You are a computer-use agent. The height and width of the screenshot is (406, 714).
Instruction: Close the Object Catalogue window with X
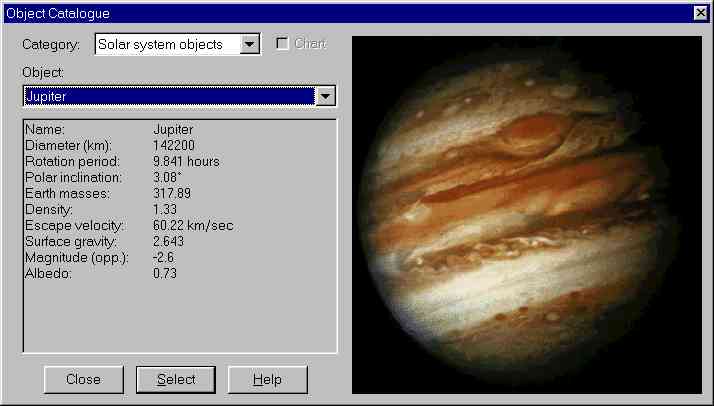[x=700, y=13]
